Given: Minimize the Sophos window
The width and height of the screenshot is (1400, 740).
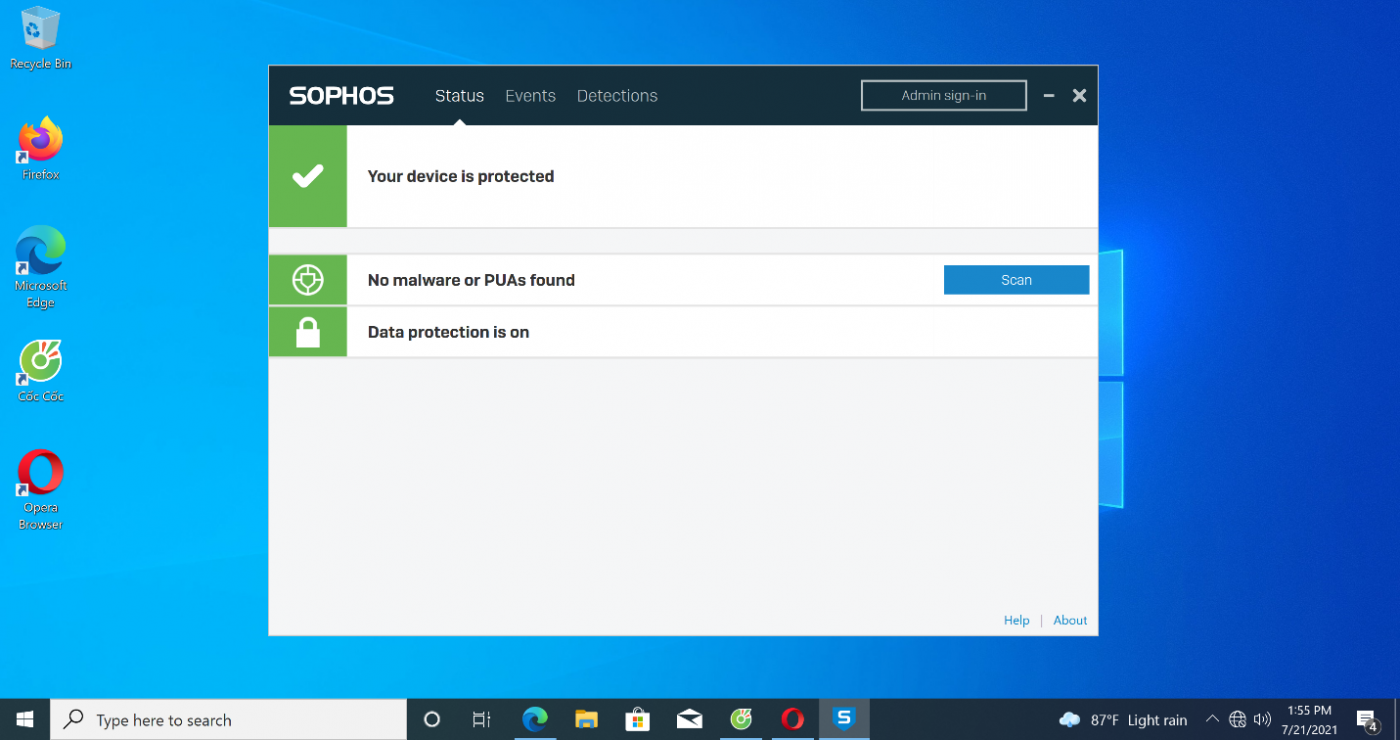Looking at the screenshot, I should tap(1049, 96).
